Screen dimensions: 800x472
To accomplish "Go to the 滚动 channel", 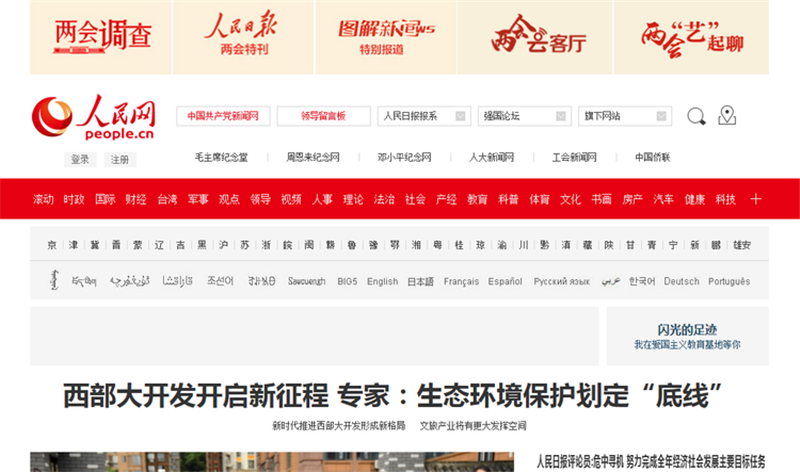I will pos(43,199).
